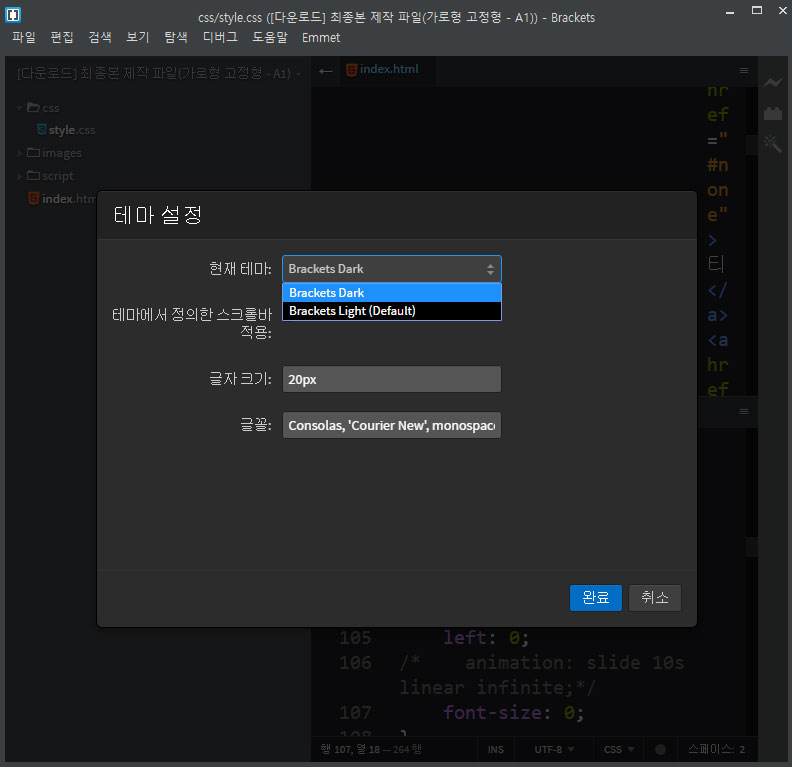Open the Extension Manager brick icon
Viewport: 792px width, 767px height.
772,113
